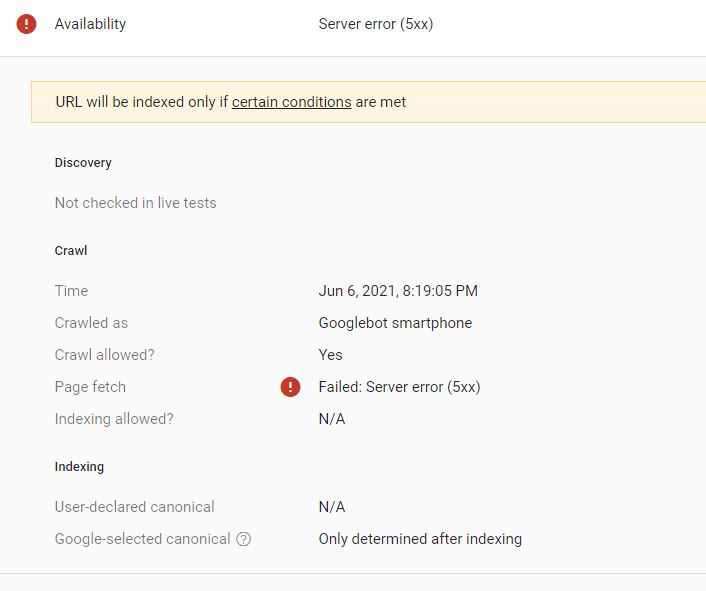Click the red error icon beside Page fetch
Image resolution: width=706 pixels, height=591 pixels.
[290, 387]
